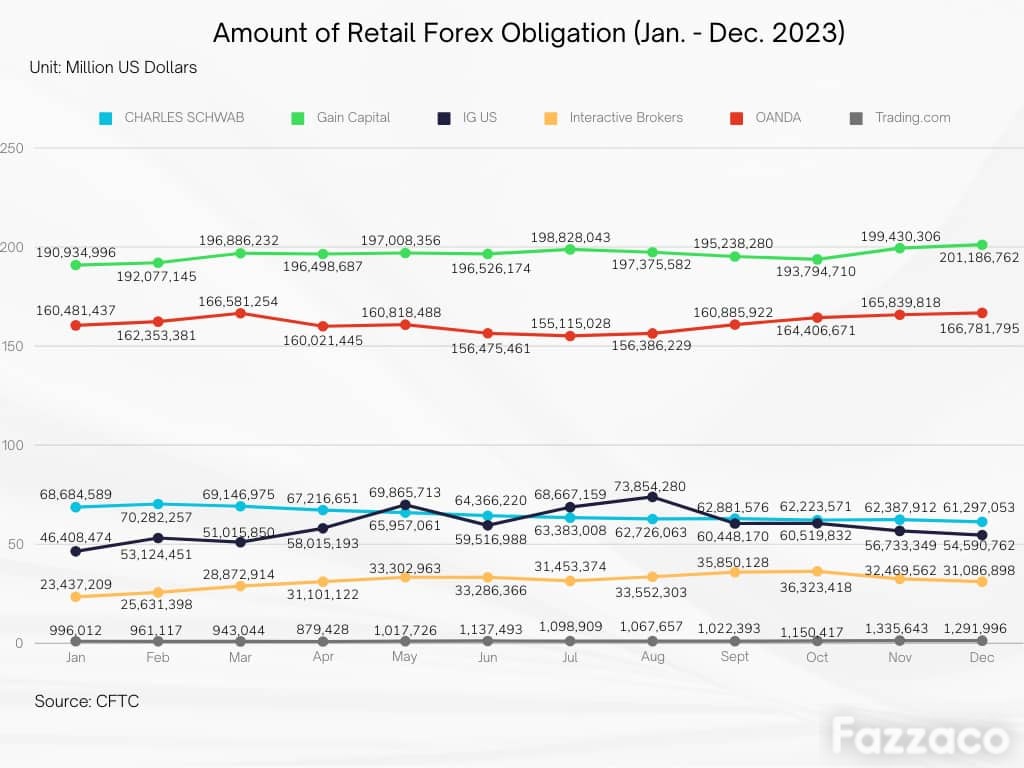Click the cyan Charles Schwab legend swatch
Viewport: 1024px width, 768px height.
(x=106, y=118)
